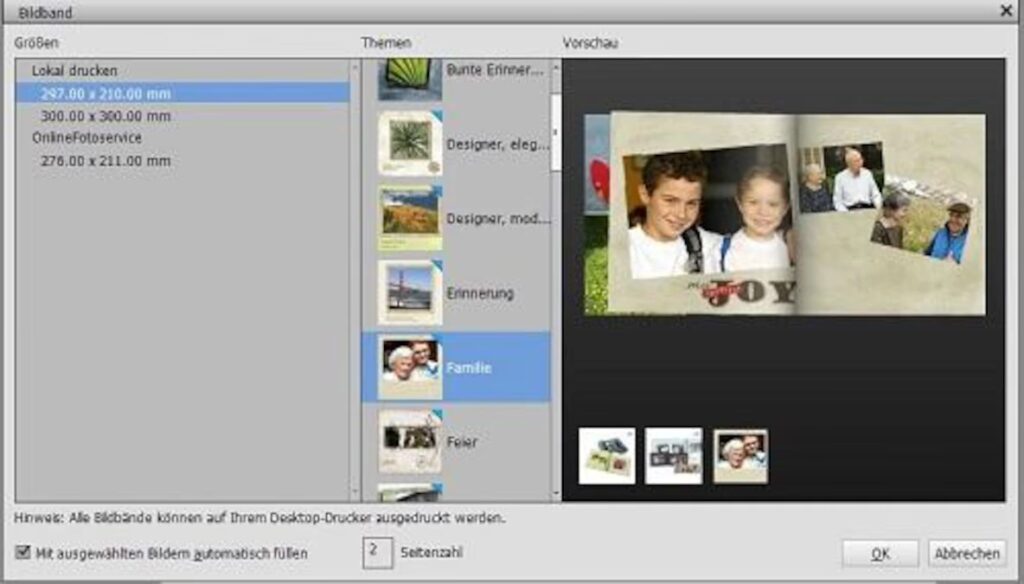Open second preview thumbnail with dark frame

pyautogui.click(x=673, y=456)
